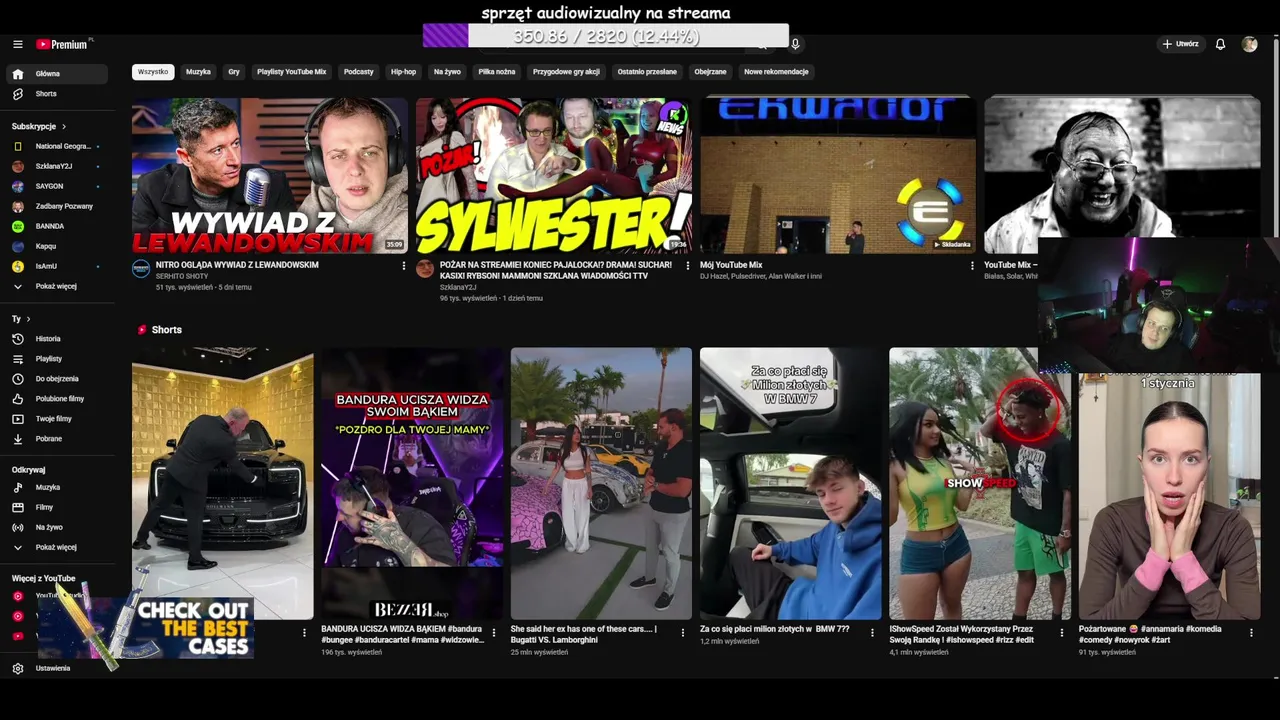The image size is (1280, 720).
Task: Open Polubione filmy liked videos
Action: coord(56,399)
